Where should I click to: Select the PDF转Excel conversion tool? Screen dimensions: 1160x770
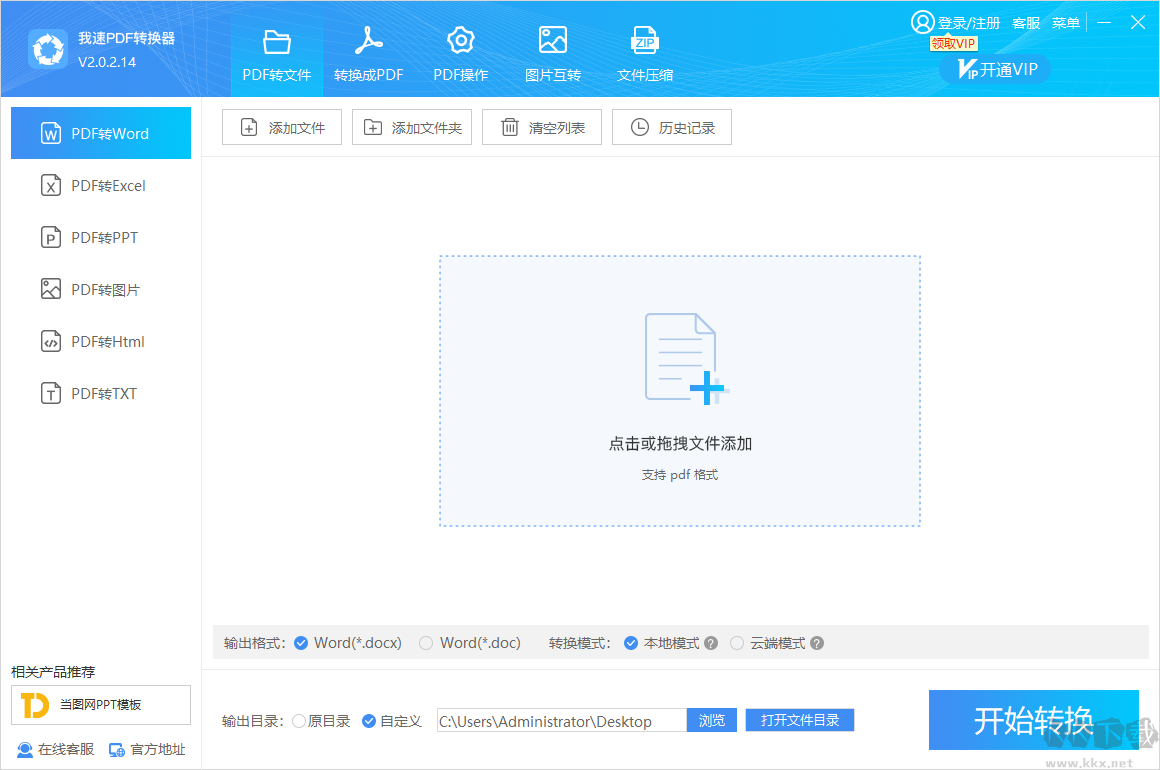coord(100,185)
